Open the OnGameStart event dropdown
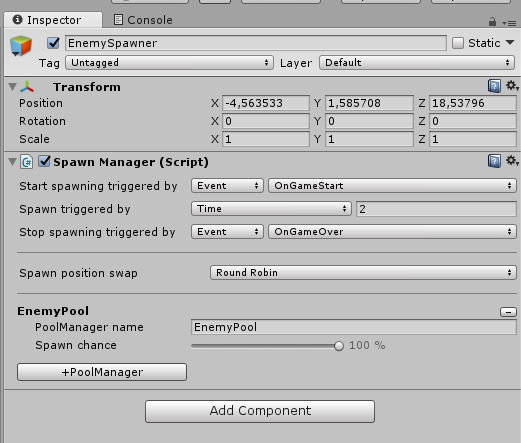Viewport: 521px width, 443px height. pyautogui.click(x=392, y=186)
